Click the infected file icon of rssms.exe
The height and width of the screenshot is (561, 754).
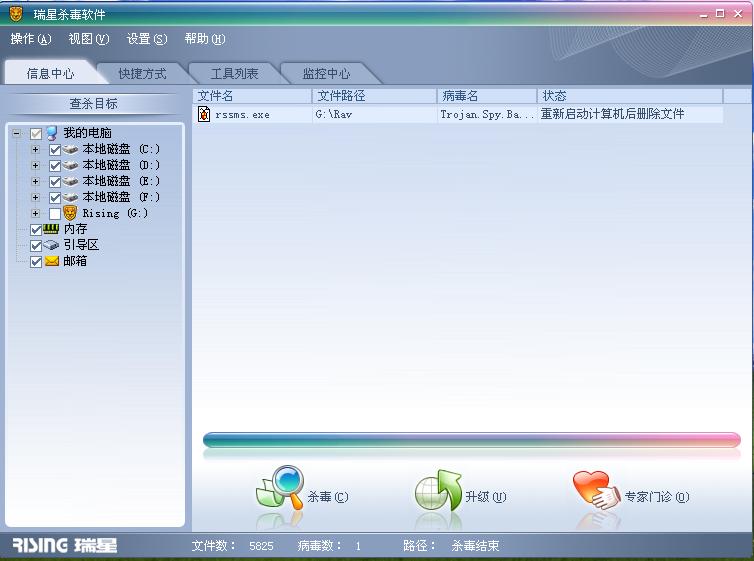pyautogui.click(x=204, y=114)
